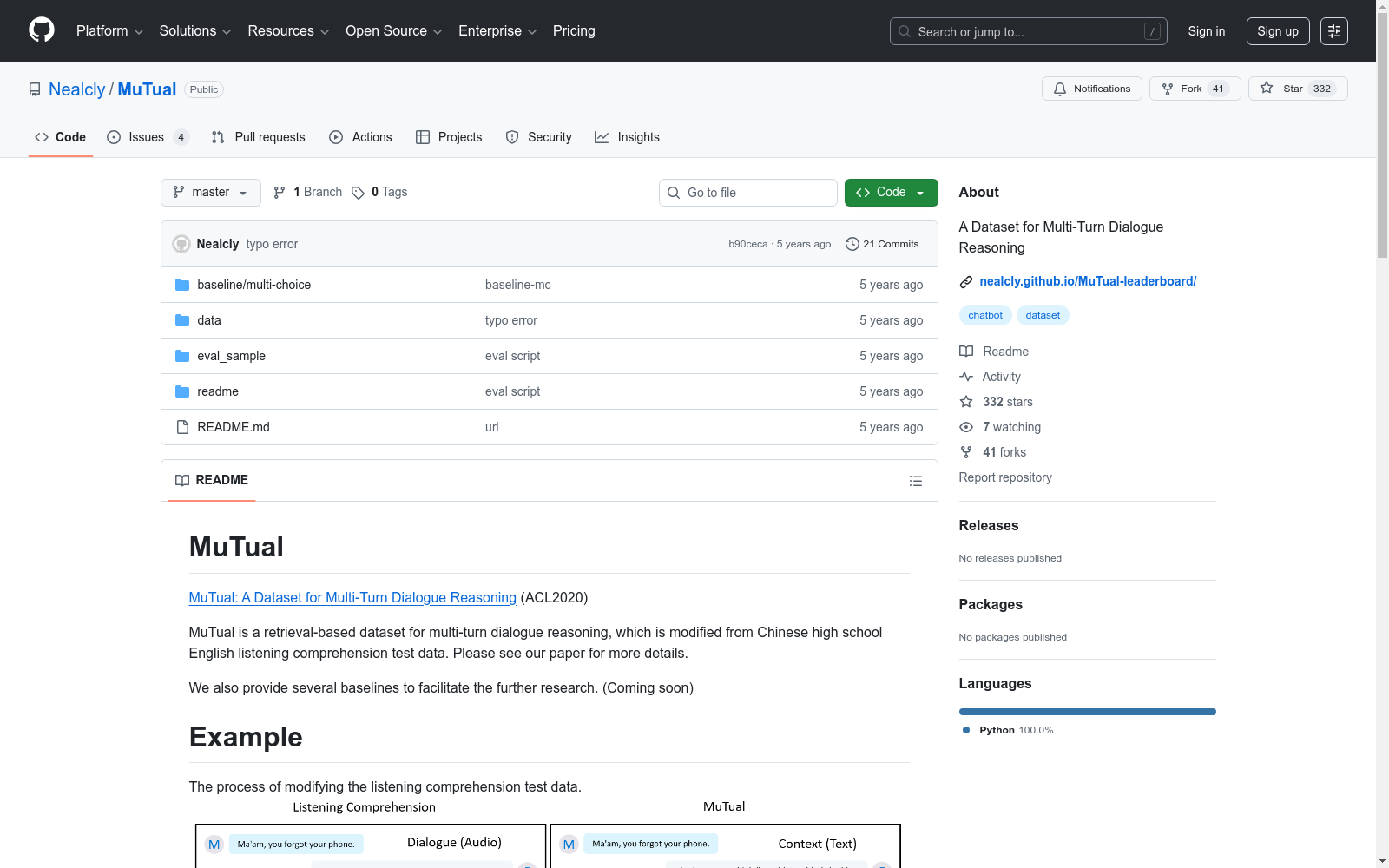
Task: Click the eval_sample folder icon
Action: click(x=182, y=356)
